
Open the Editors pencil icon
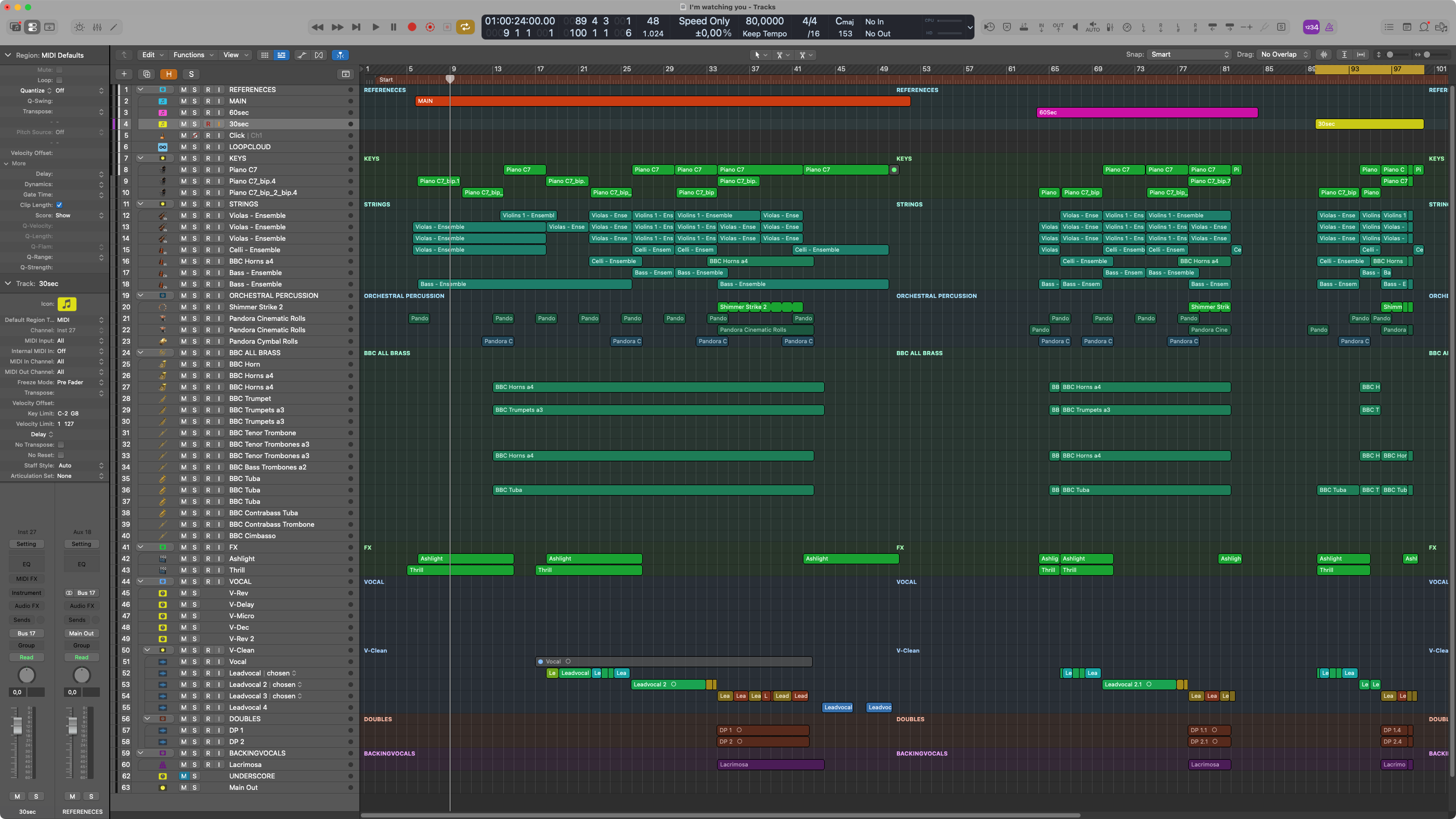pos(113,27)
